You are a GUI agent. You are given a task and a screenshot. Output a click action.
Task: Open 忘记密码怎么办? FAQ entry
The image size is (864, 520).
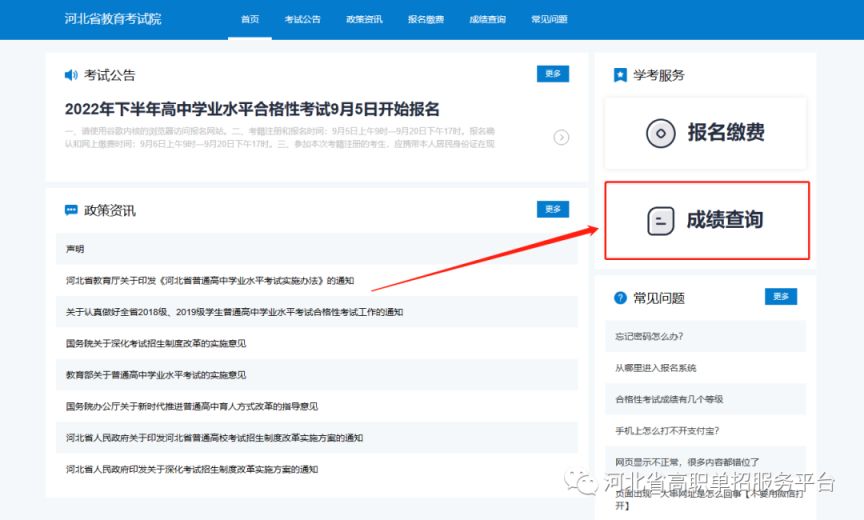(x=649, y=336)
